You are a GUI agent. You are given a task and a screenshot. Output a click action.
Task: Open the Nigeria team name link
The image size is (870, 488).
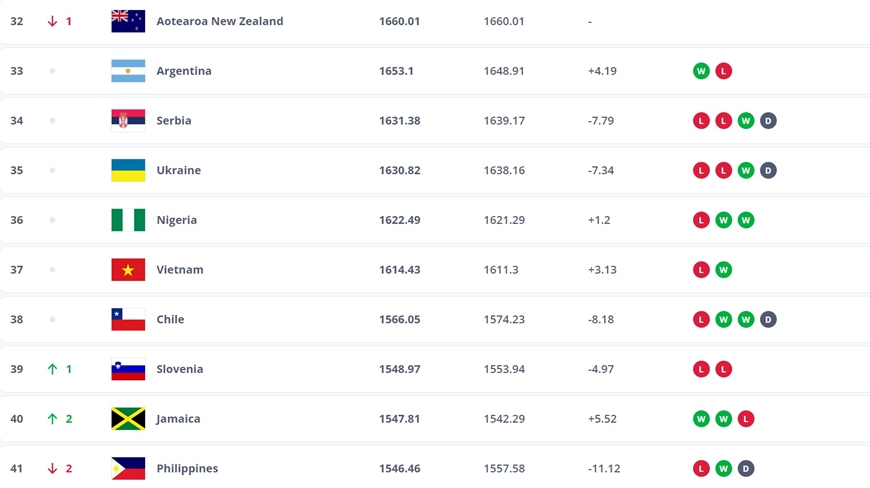click(x=176, y=220)
